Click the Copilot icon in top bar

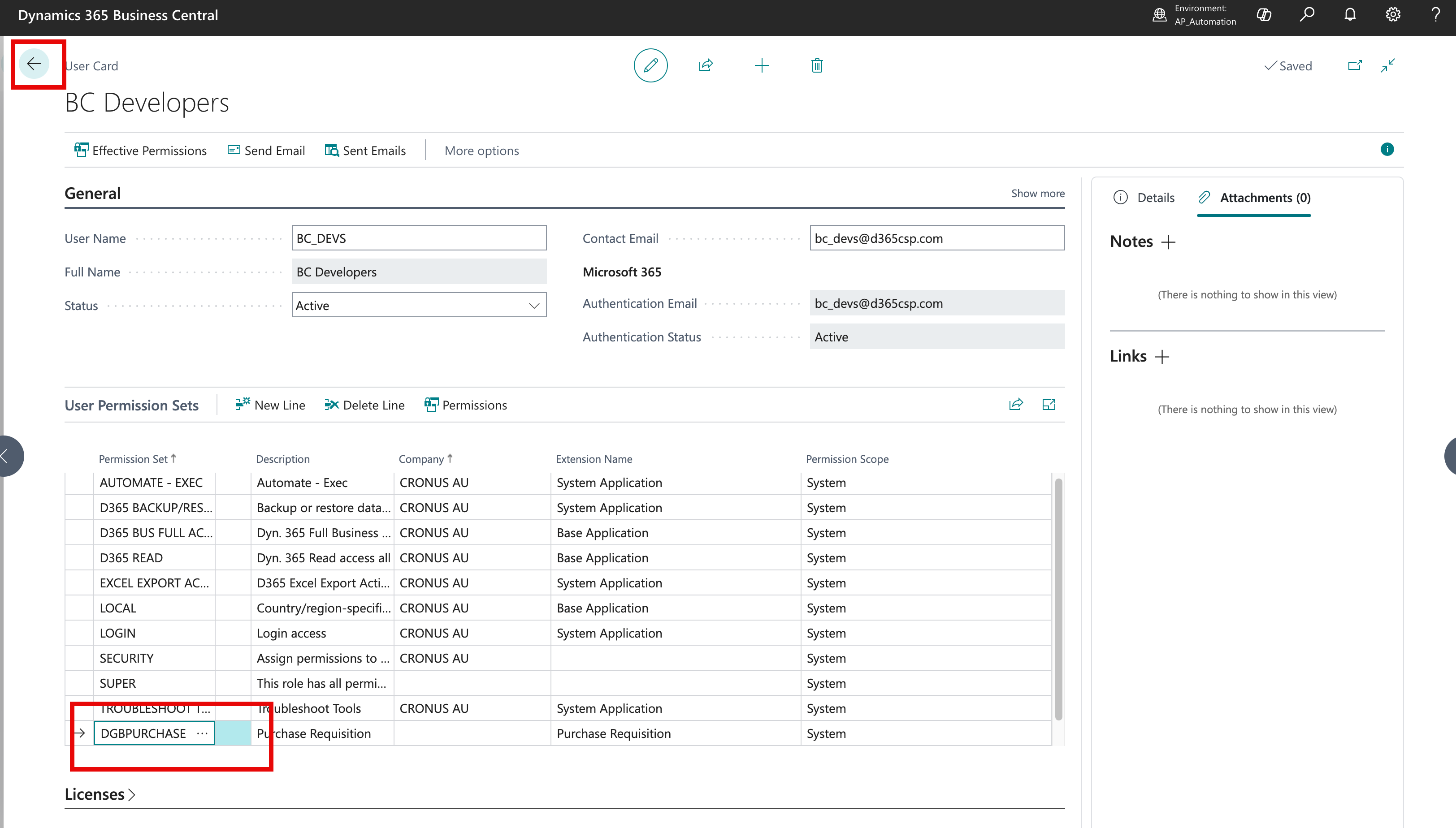click(1264, 15)
